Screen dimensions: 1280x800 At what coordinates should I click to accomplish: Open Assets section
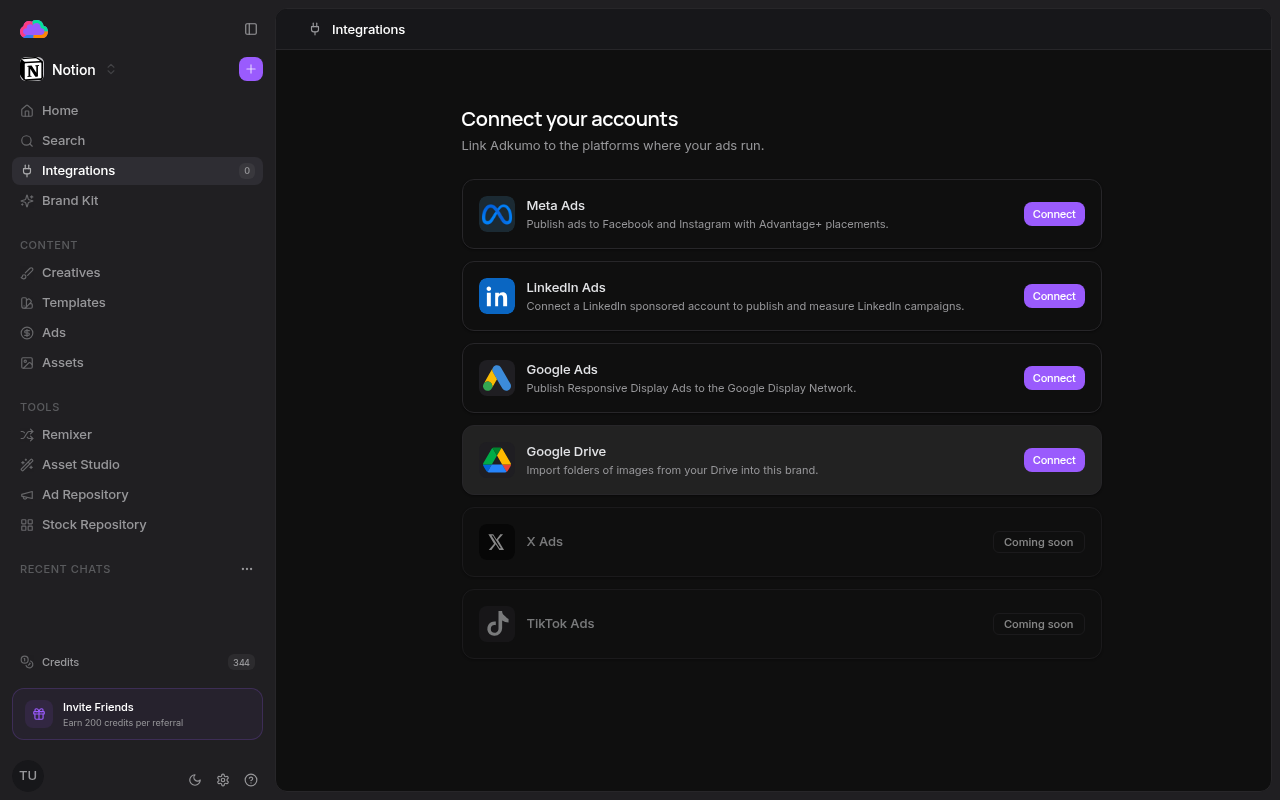point(137,363)
